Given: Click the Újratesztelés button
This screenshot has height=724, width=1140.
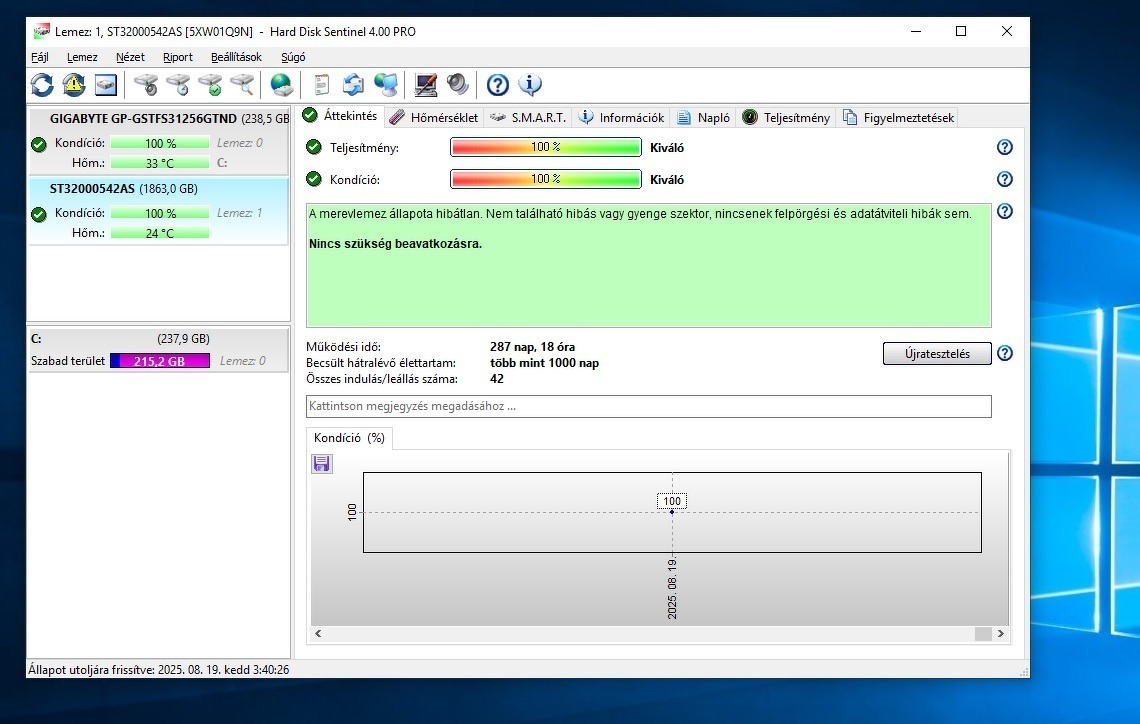Looking at the screenshot, I should 937,354.
